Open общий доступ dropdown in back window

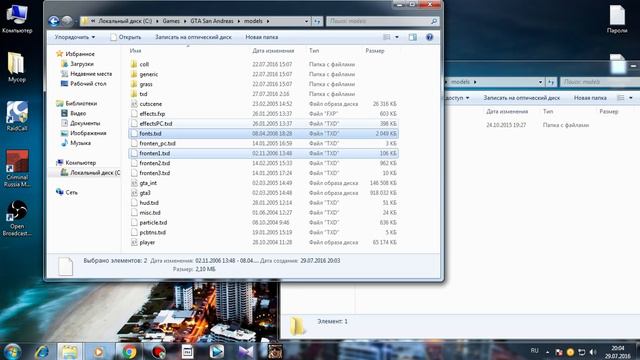456,98
